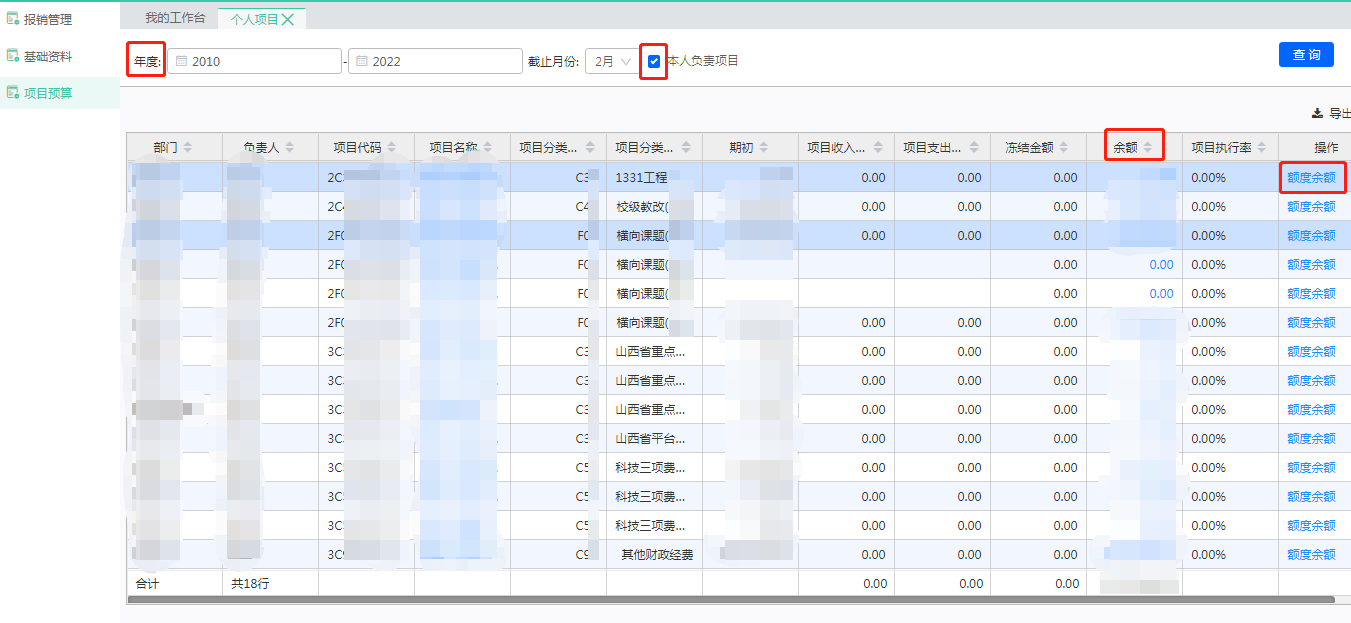Click calendar icon in the 2010 year field

(181, 61)
